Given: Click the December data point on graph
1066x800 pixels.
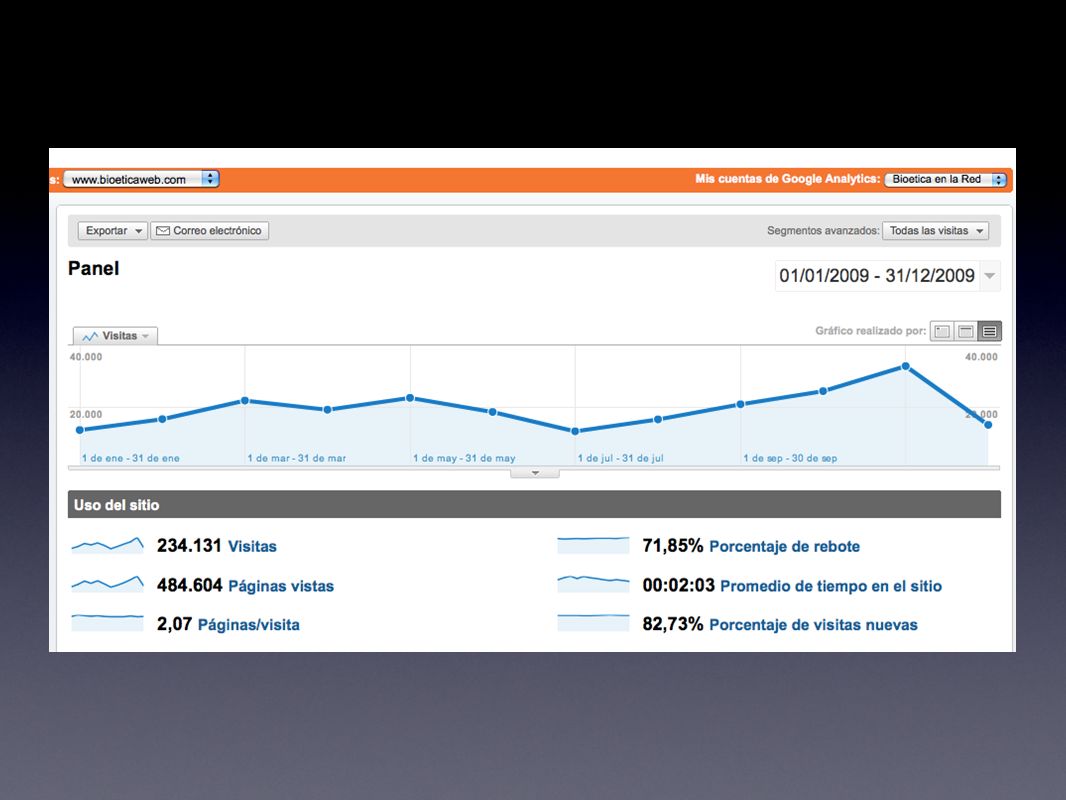Looking at the screenshot, I should click(x=988, y=425).
